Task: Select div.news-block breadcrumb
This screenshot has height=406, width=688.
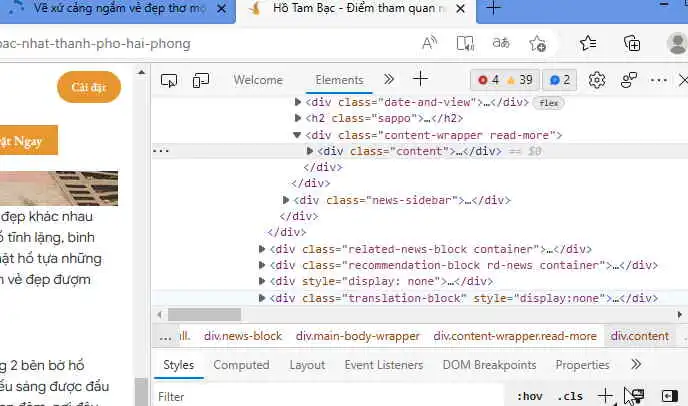Action: pyautogui.click(x=243, y=336)
